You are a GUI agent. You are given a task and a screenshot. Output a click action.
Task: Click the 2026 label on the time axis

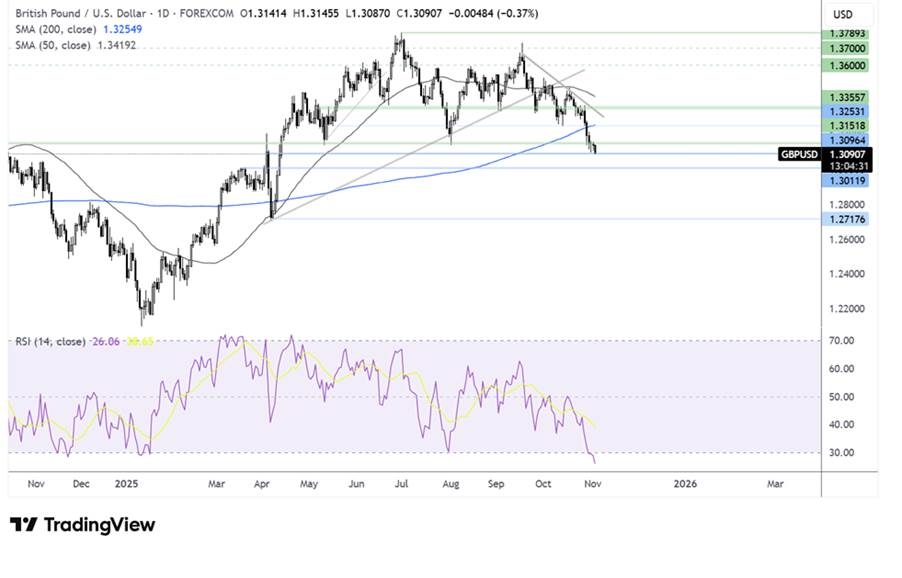[685, 484]
